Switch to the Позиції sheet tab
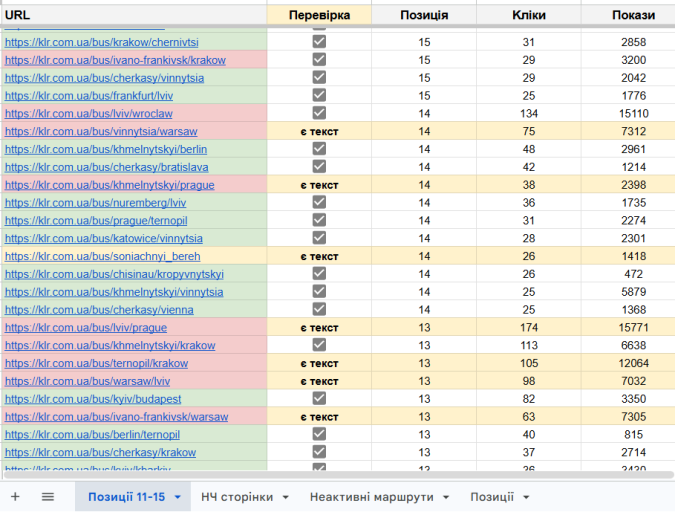The width and height of the screenshot is (675, 512). pos(492,497)
